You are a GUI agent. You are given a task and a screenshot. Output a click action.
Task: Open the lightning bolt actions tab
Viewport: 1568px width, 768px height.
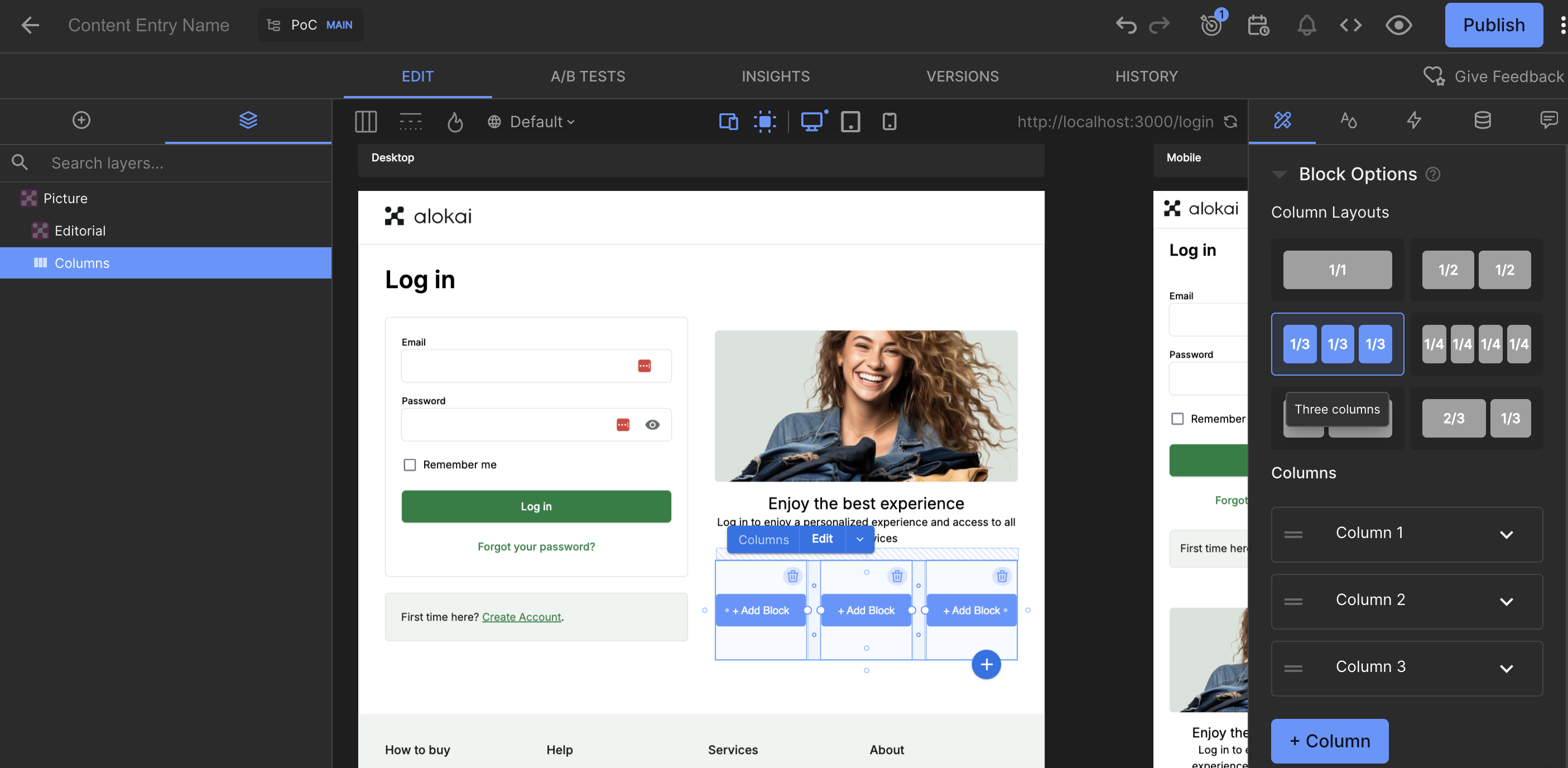tap(1414, 120)
